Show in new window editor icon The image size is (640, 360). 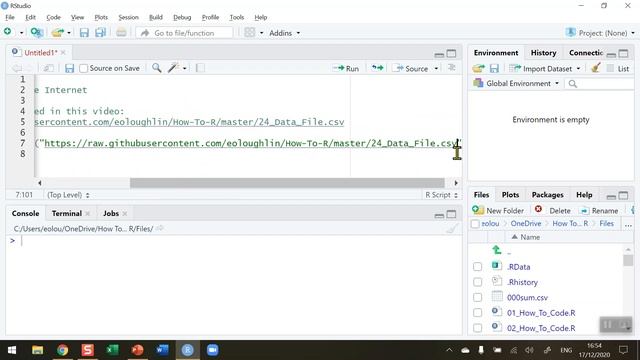click(x=48, y=68)
